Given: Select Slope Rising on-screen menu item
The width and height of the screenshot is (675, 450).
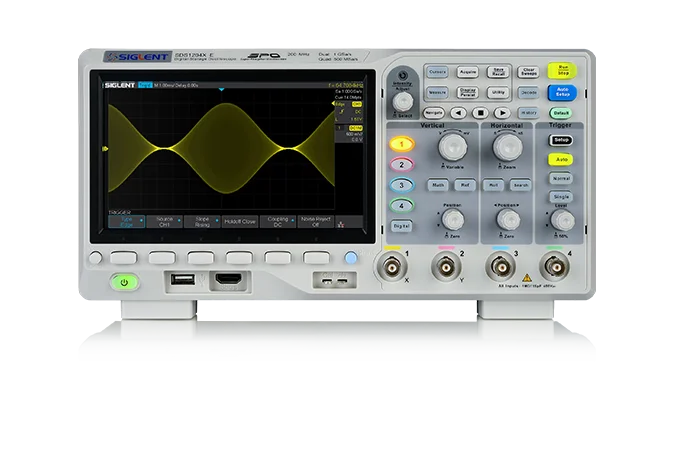Looking at the screenshot, I should pos(202,222).
